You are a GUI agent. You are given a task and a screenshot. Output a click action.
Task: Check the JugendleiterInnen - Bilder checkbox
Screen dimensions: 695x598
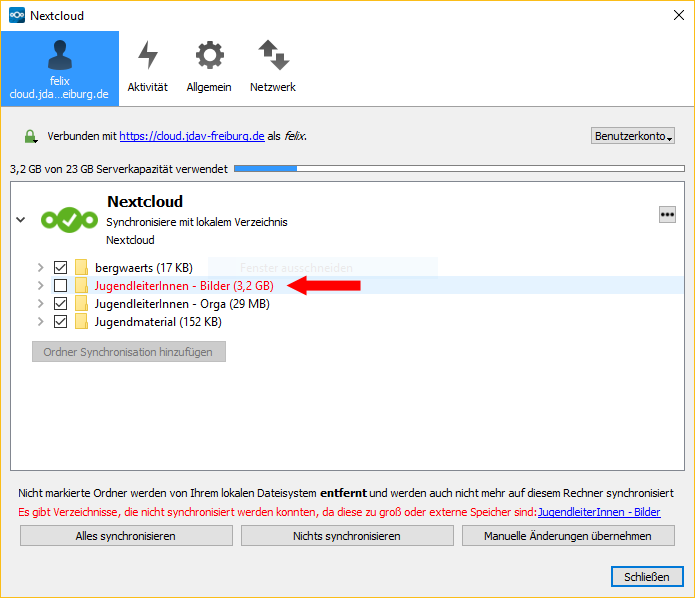[x=60, y=285]
